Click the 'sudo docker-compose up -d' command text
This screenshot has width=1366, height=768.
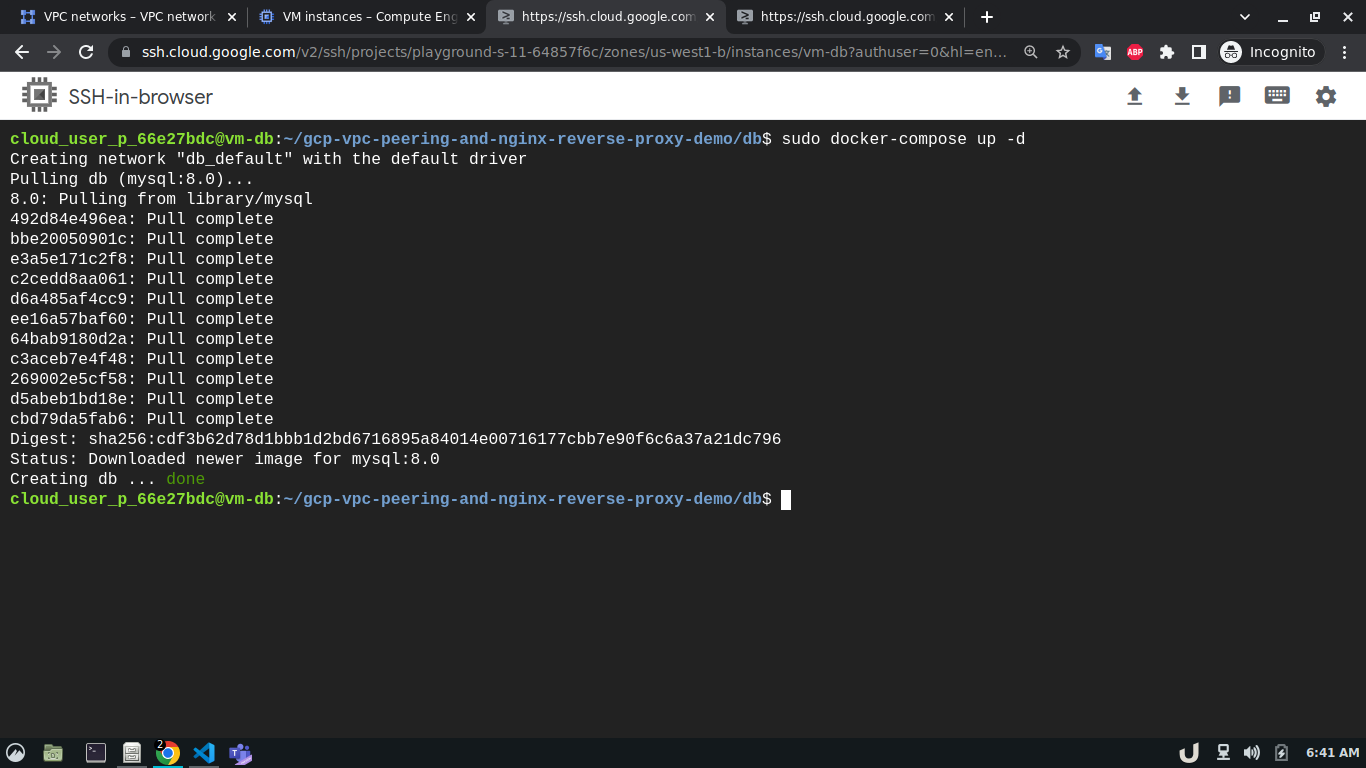[903, 139]
